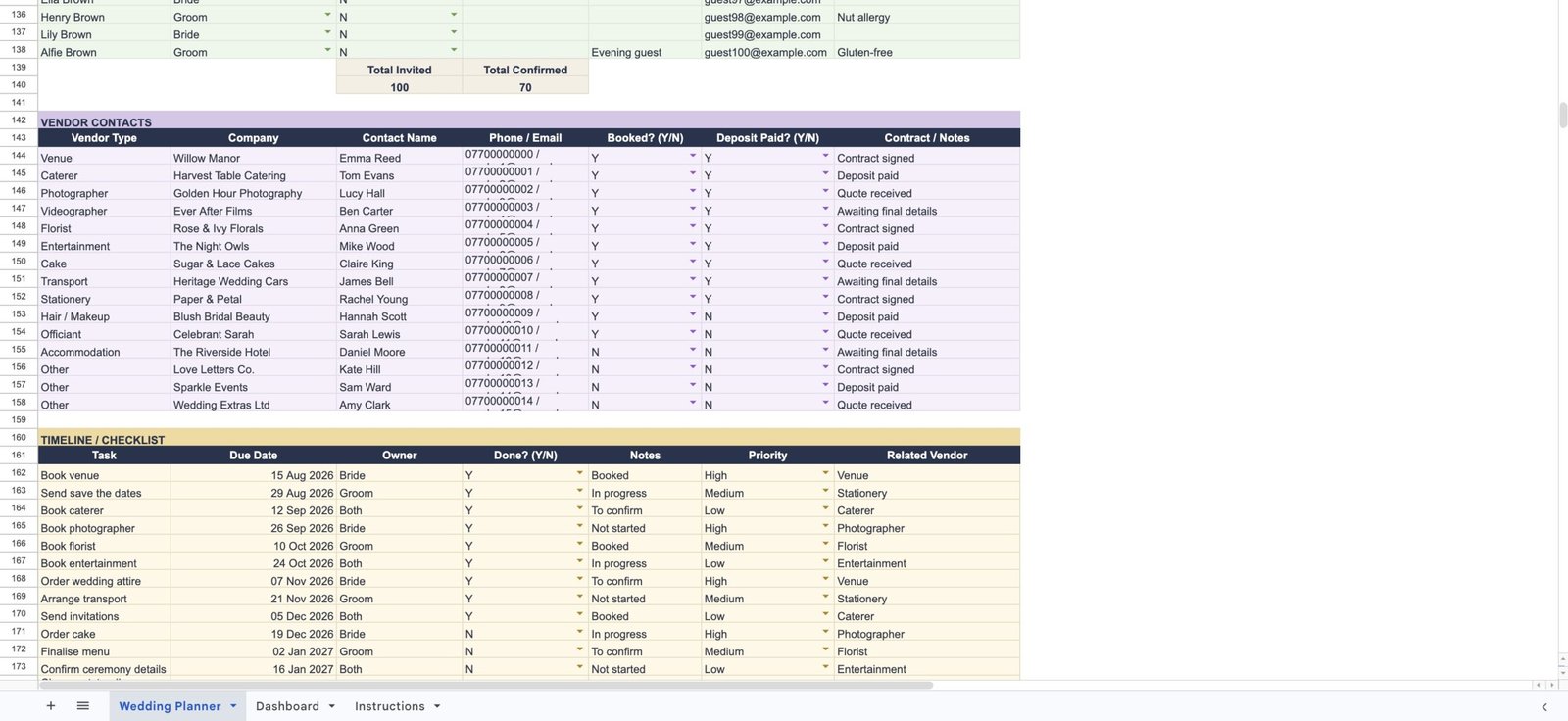This screenshot has width=1568, height=721.
Task: Select row 139 header
Action: 19,68
